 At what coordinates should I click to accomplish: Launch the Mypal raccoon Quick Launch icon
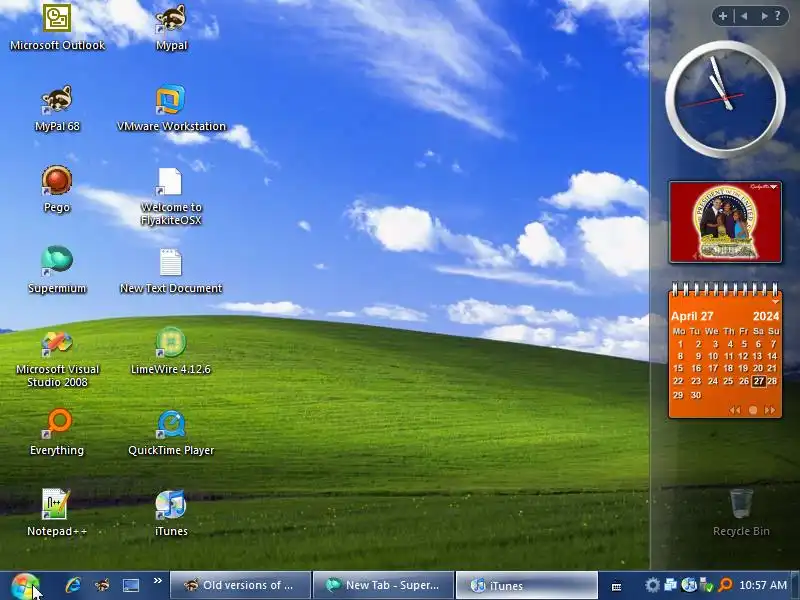102,585
